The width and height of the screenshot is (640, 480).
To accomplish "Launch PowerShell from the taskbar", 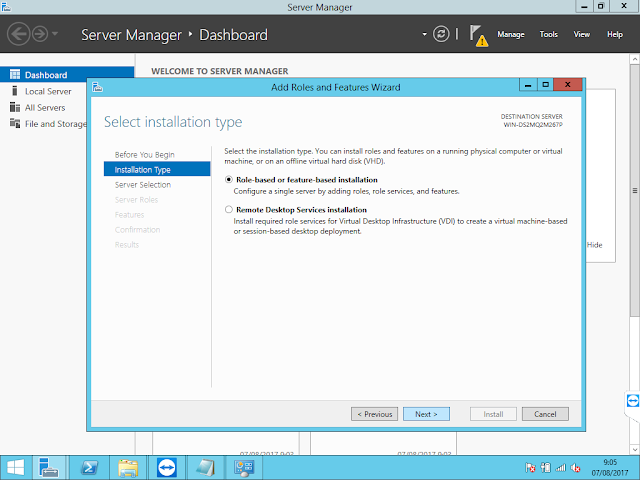I will coord(89,468).
